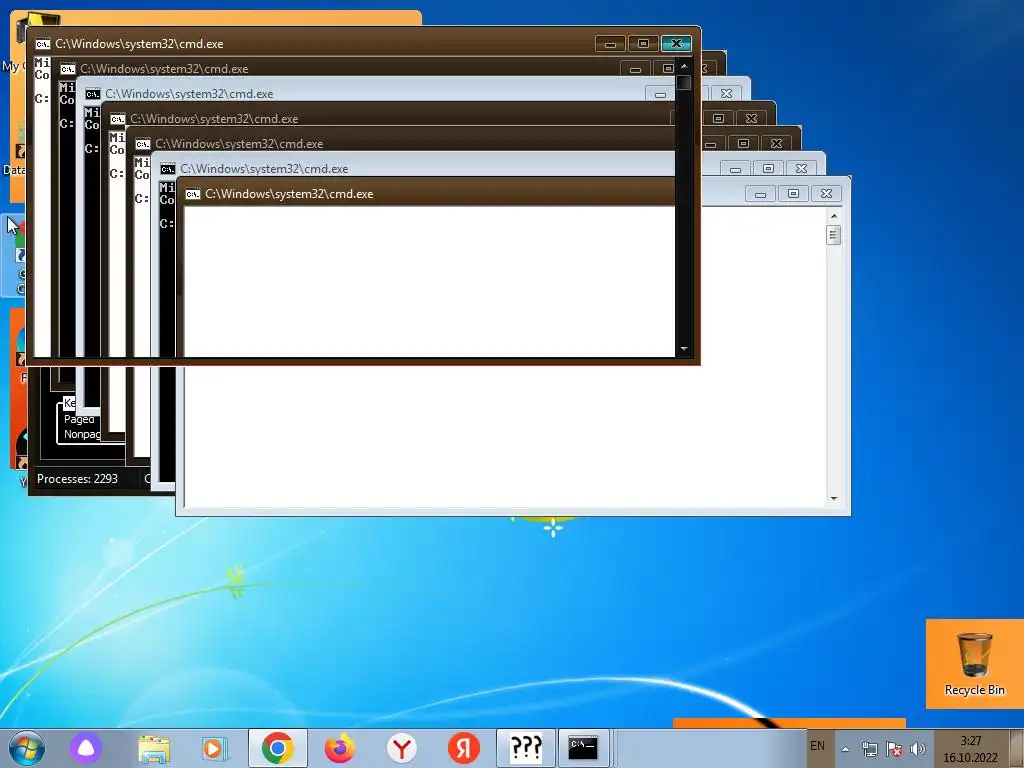This screenshot has height=768, width=1024.
Task: Click scroll-up arrow in lowest white cmd window
Action: [833, 216]
